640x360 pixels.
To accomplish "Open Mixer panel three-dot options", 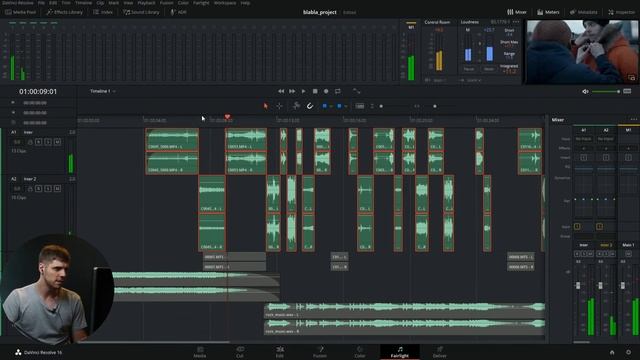I will click(633, 119).
